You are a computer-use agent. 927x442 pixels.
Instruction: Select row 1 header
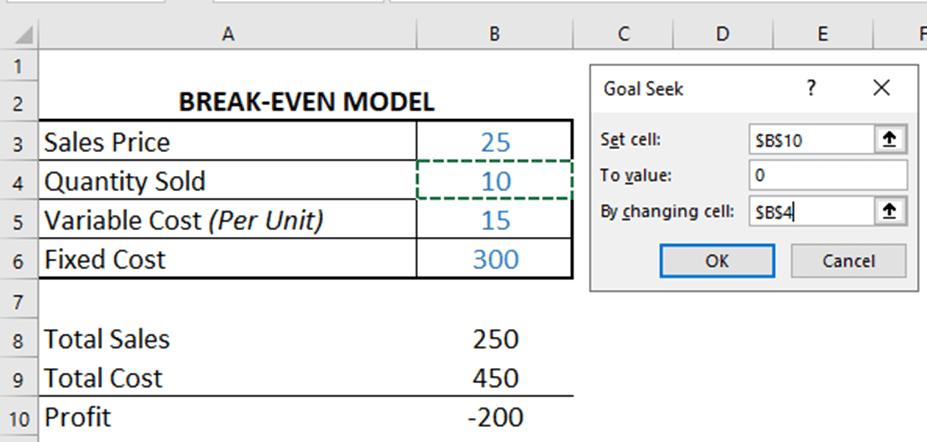pos(18,66)
